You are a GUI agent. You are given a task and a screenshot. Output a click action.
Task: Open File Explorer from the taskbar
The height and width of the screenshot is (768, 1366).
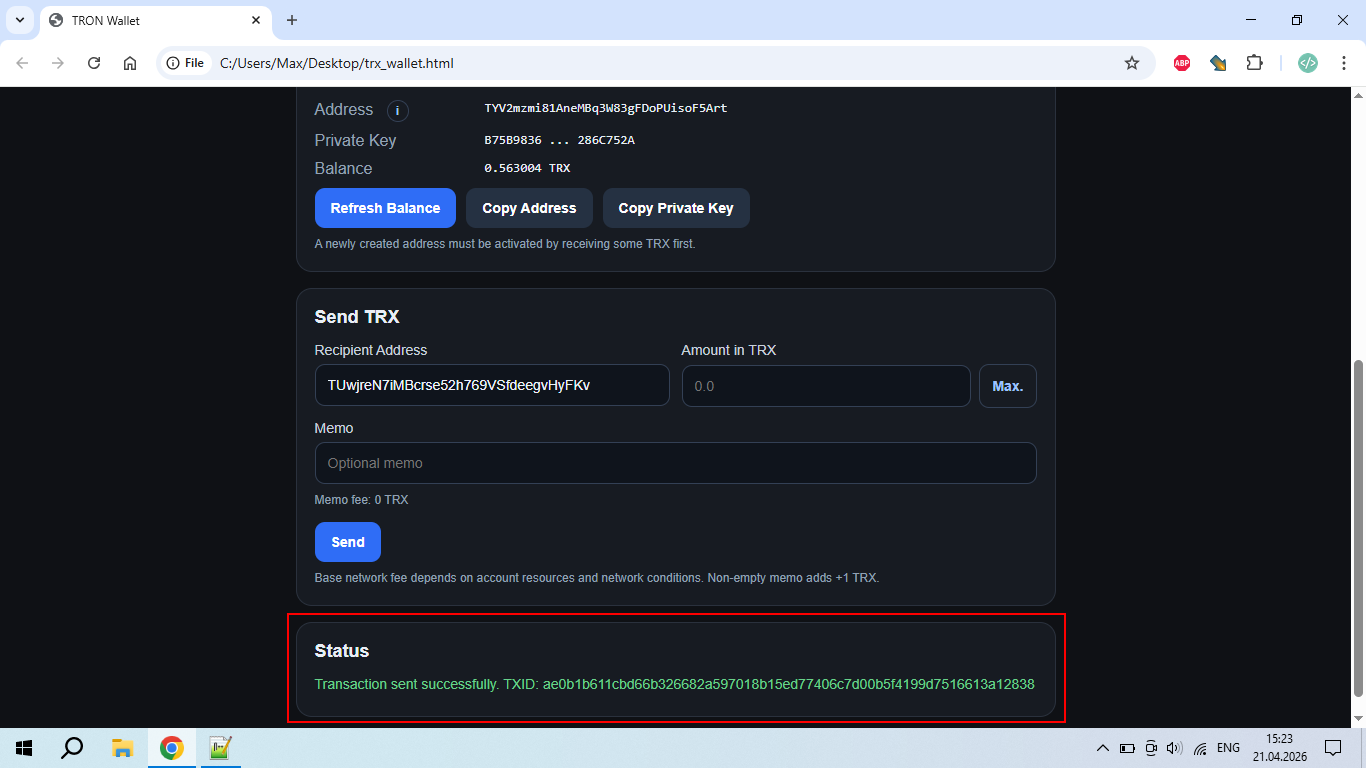[x=122, y=748]
